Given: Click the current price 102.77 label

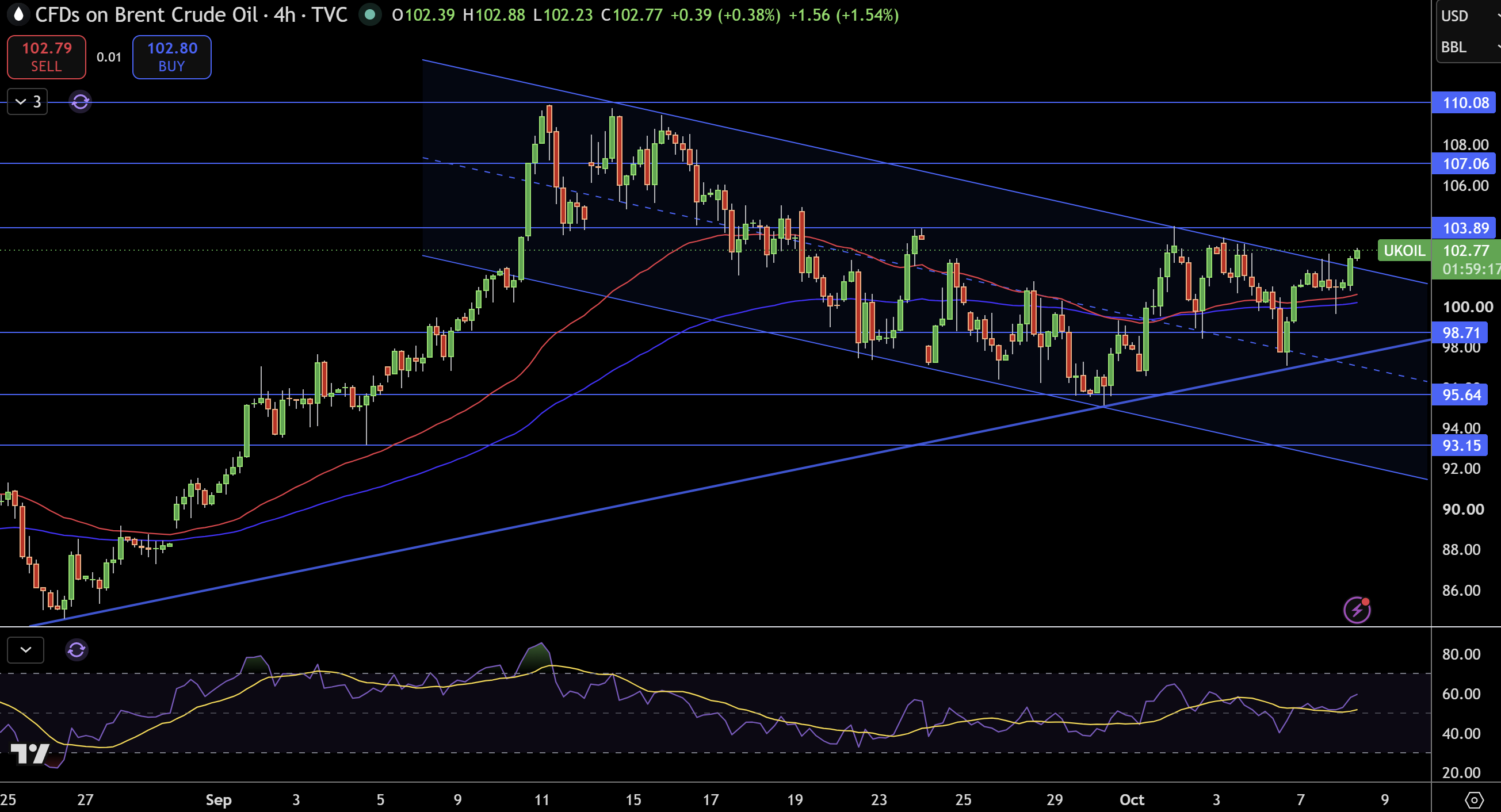Looking at the screenshot, I should (1466, 251).
